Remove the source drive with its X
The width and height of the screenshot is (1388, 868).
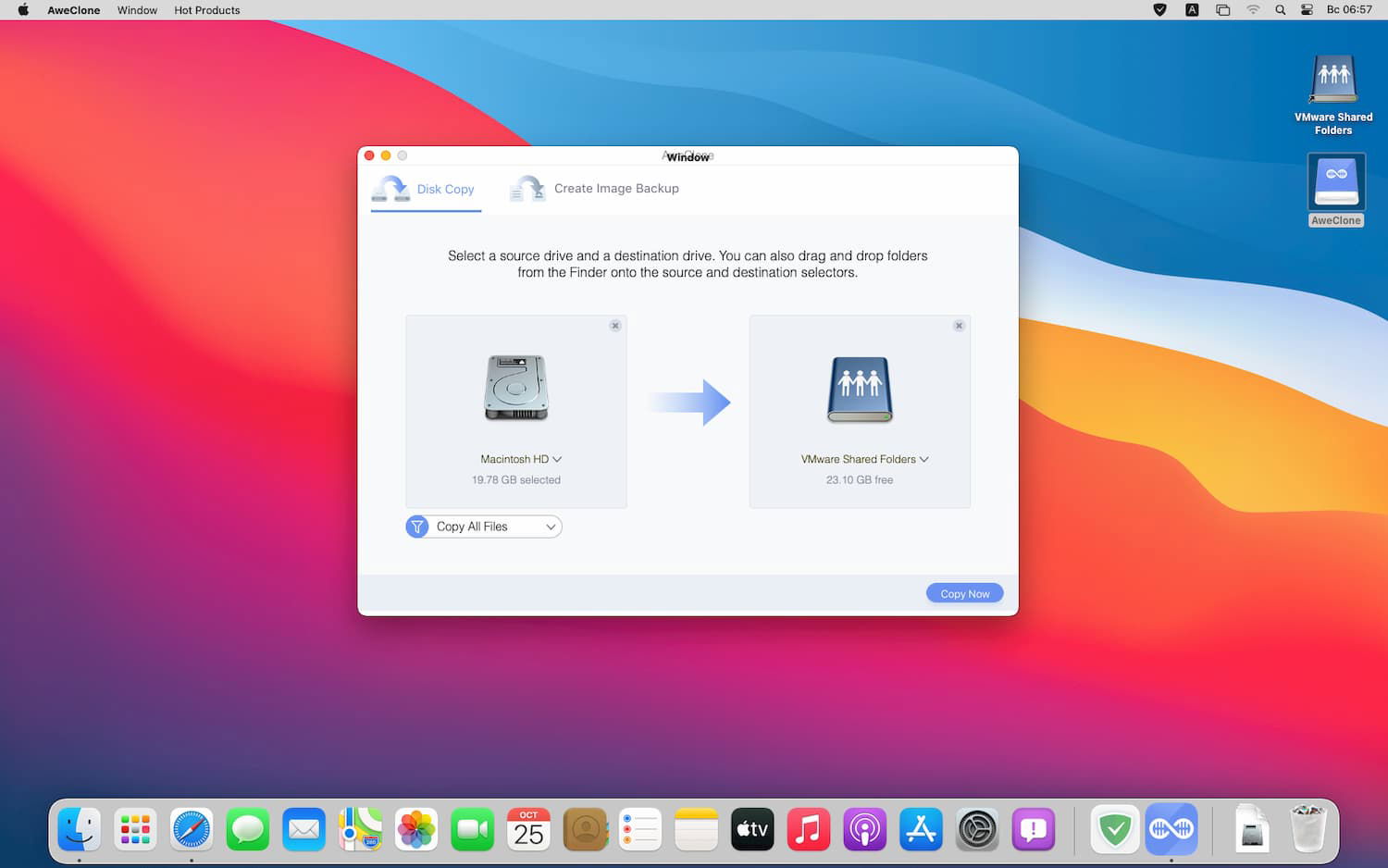[x=615, y=326]
